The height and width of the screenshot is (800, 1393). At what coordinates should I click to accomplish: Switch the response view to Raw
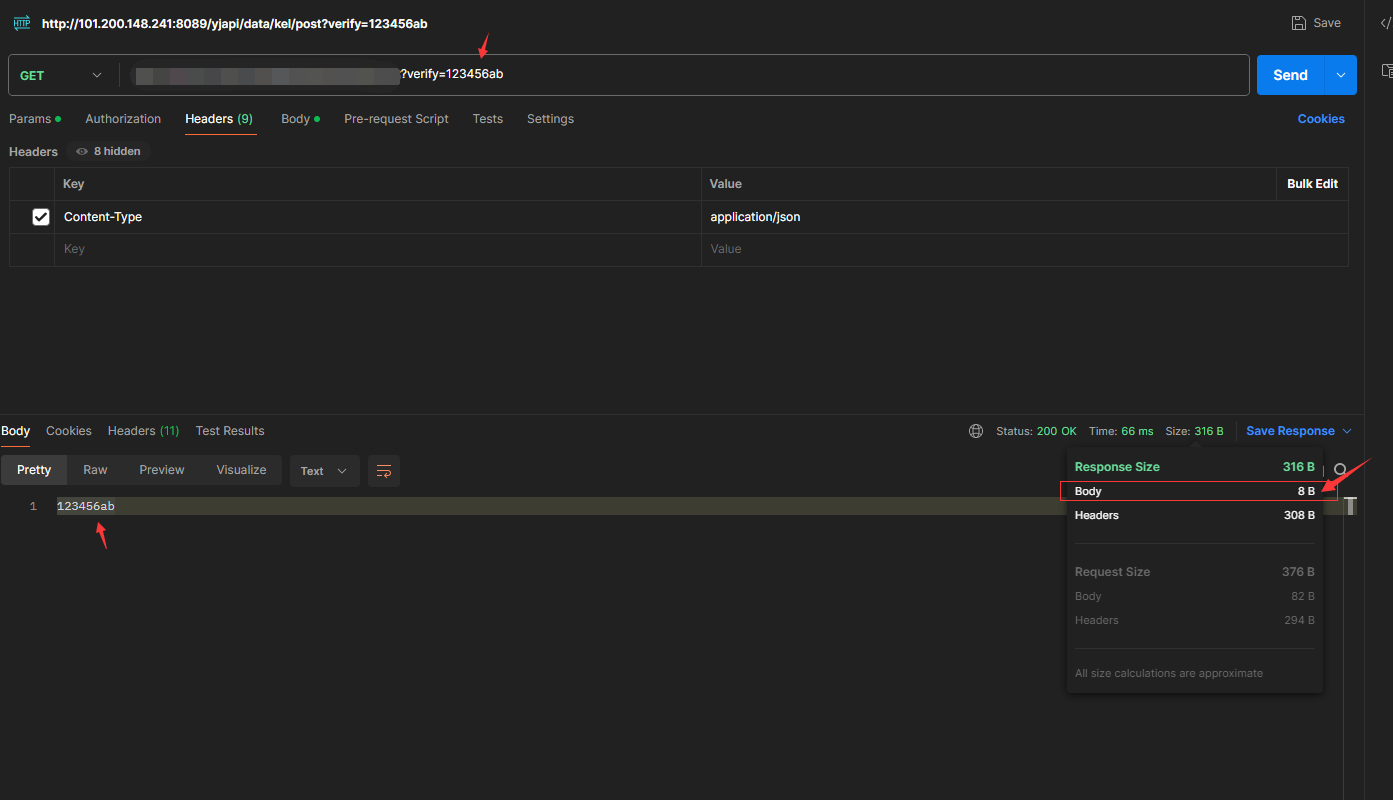(x=95, y=470)
